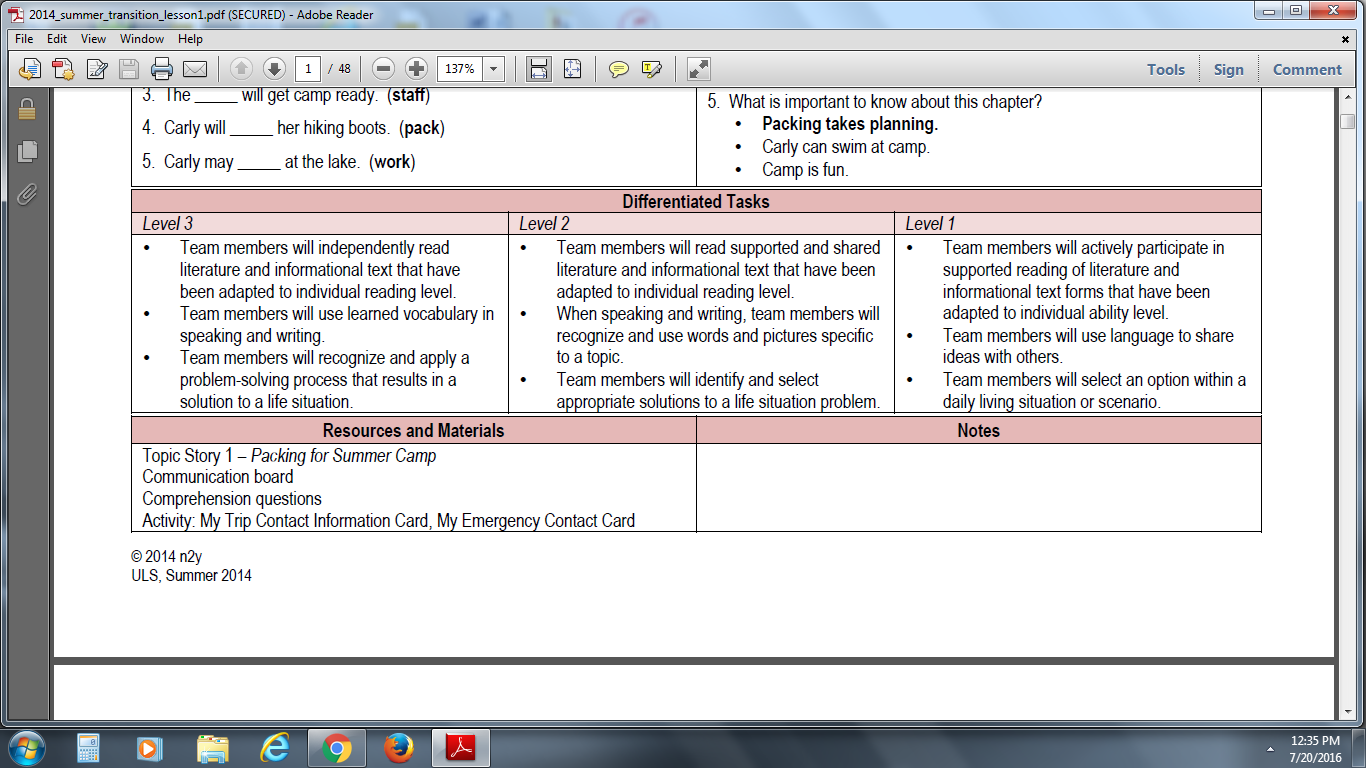Viewport: 1366px width, 768px height.
Task: Zoom out using the minus button
Action: pyautogui.click(x=383, y=69)
